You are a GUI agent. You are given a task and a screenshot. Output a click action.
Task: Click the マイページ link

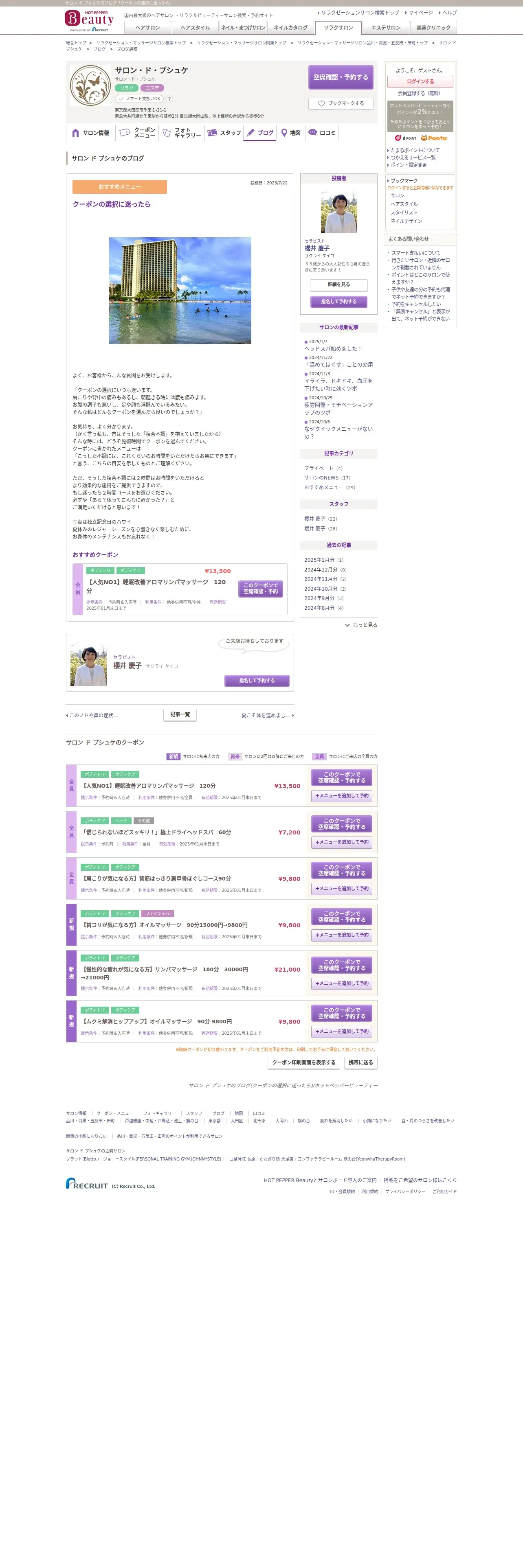421,12
